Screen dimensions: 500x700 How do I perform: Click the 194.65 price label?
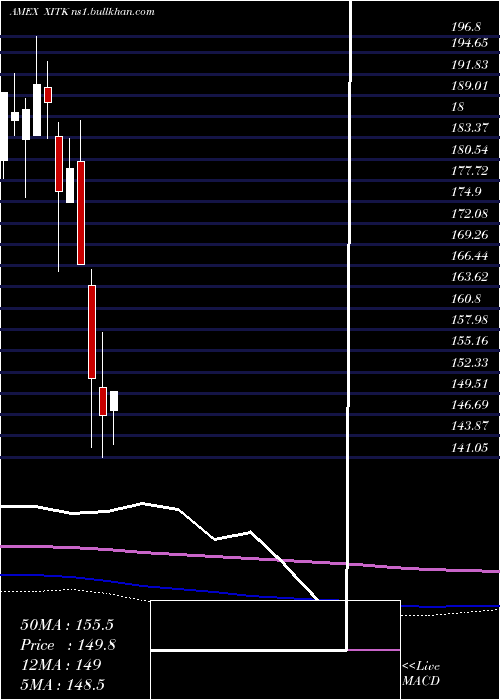(470, 43)
